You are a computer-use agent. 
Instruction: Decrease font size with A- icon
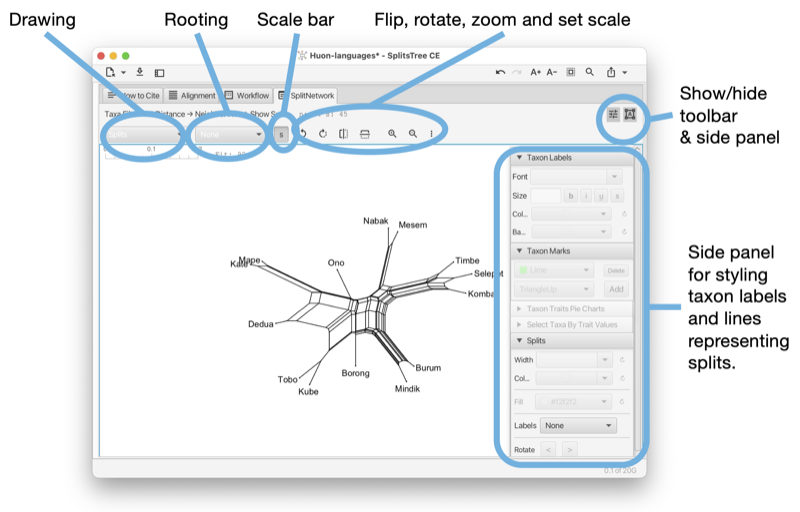point(552,72)
